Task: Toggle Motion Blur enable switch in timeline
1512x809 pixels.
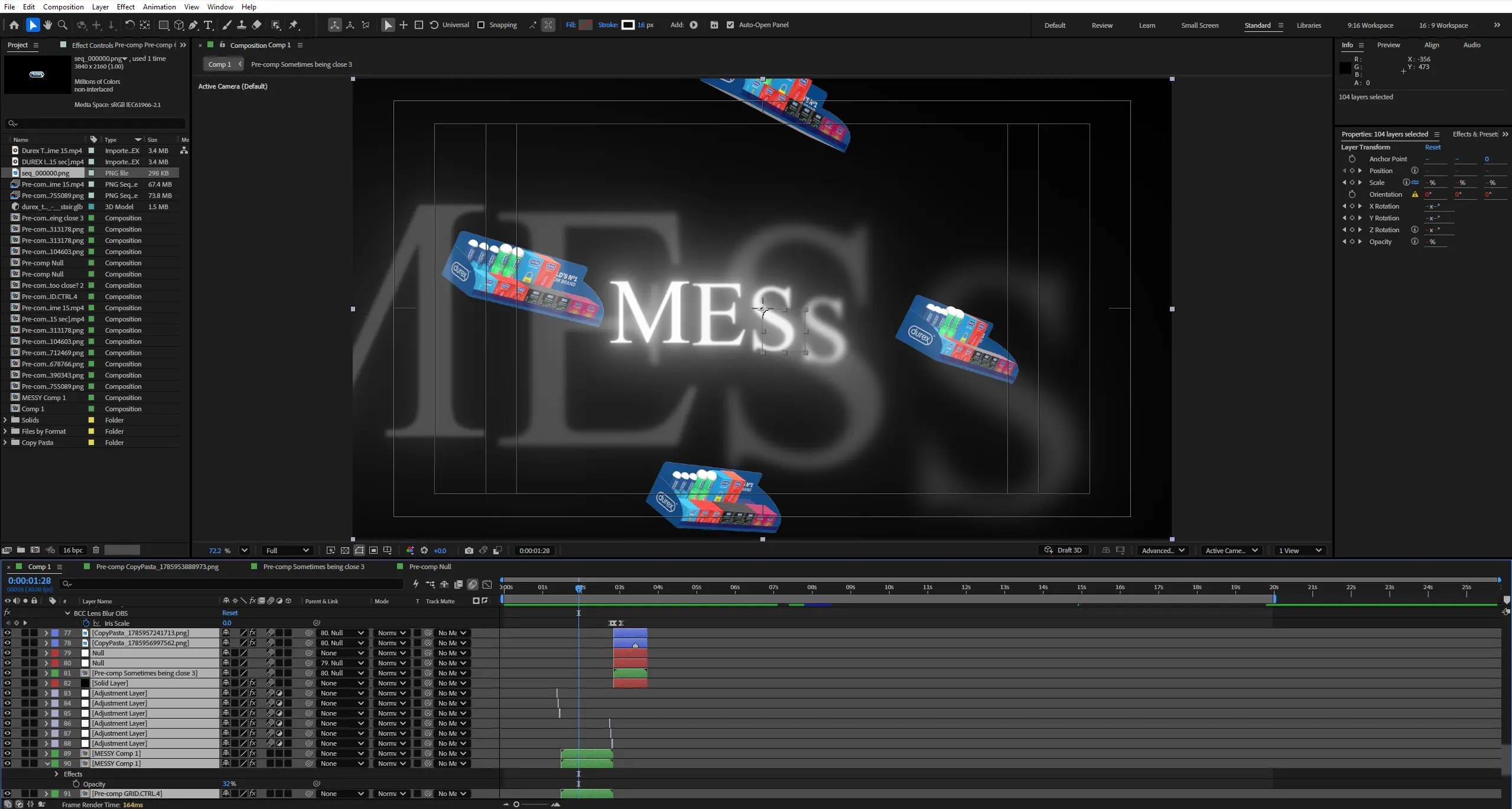Action: coord(473,584)
